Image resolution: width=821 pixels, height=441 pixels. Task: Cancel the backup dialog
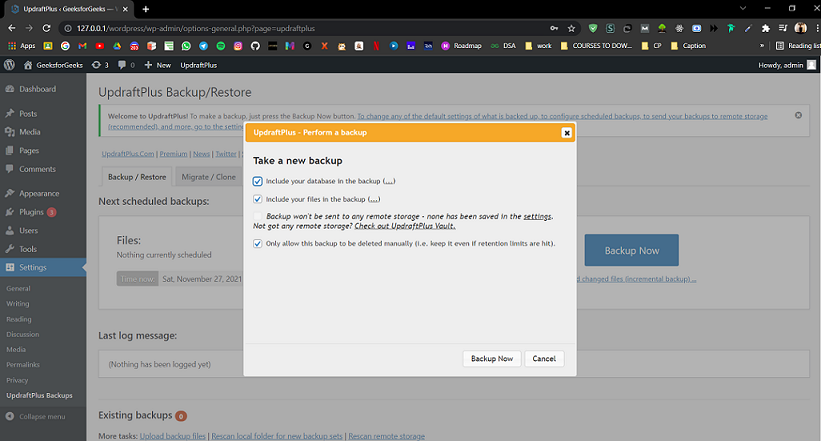[544, 359]
